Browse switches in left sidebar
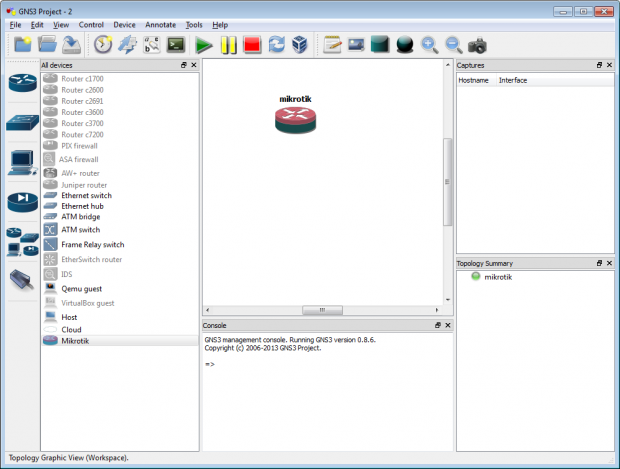The width and height of the screenshot is (620, 469). [x=23, y=123]
